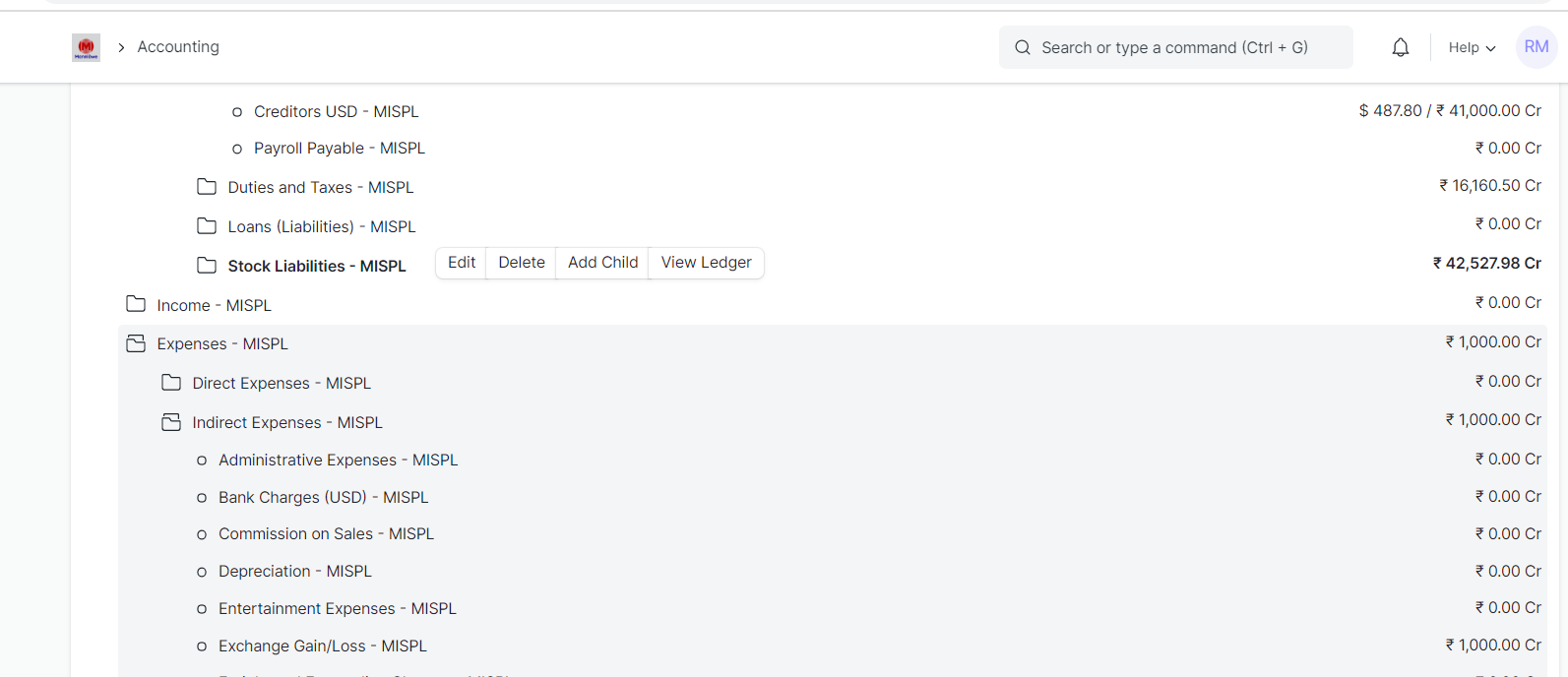Collapse the Indirect Expenses folder icon
1568x677 pixels.
171,422
